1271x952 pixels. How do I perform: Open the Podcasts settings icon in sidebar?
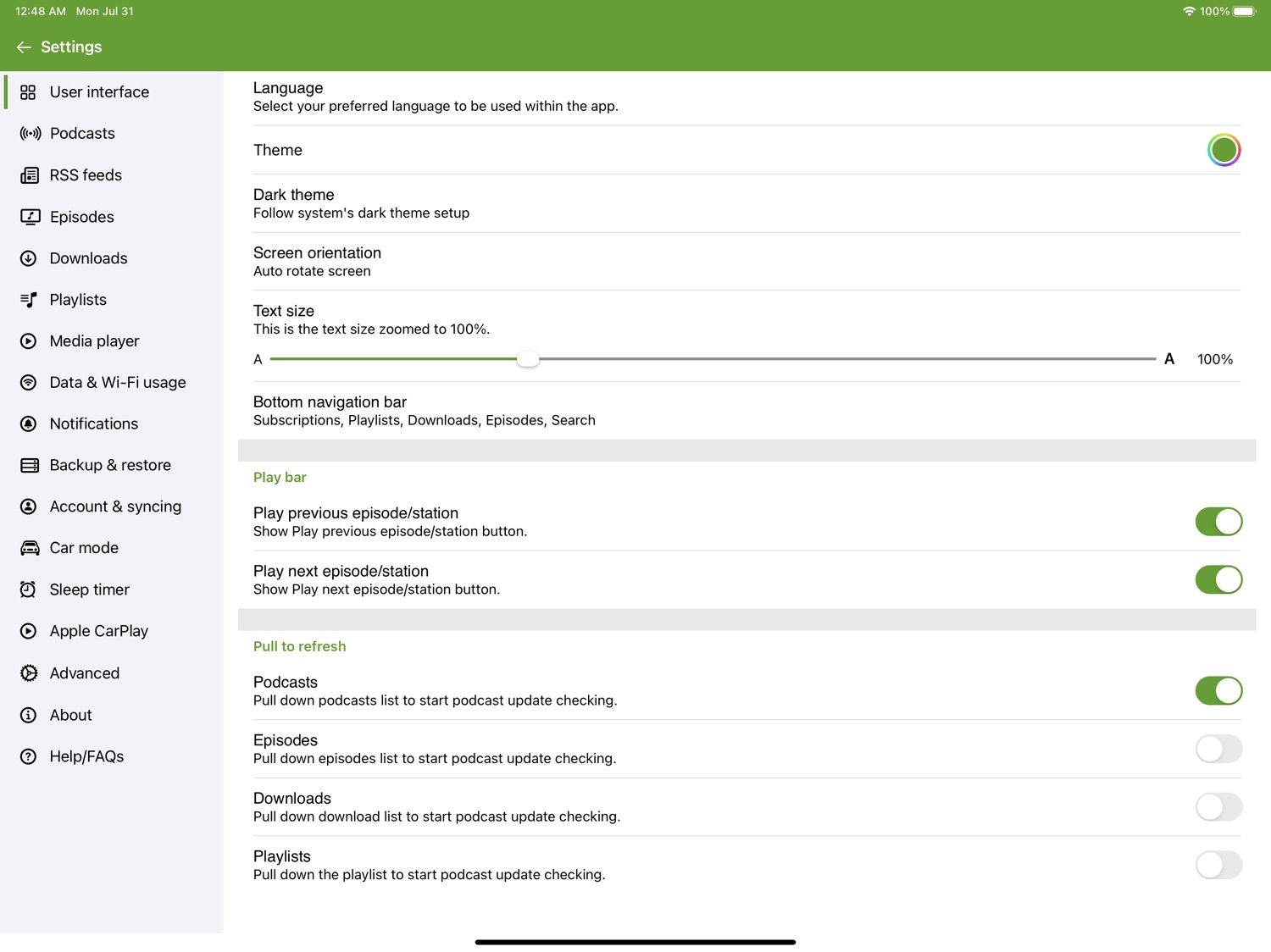click(x=30, y=134)
